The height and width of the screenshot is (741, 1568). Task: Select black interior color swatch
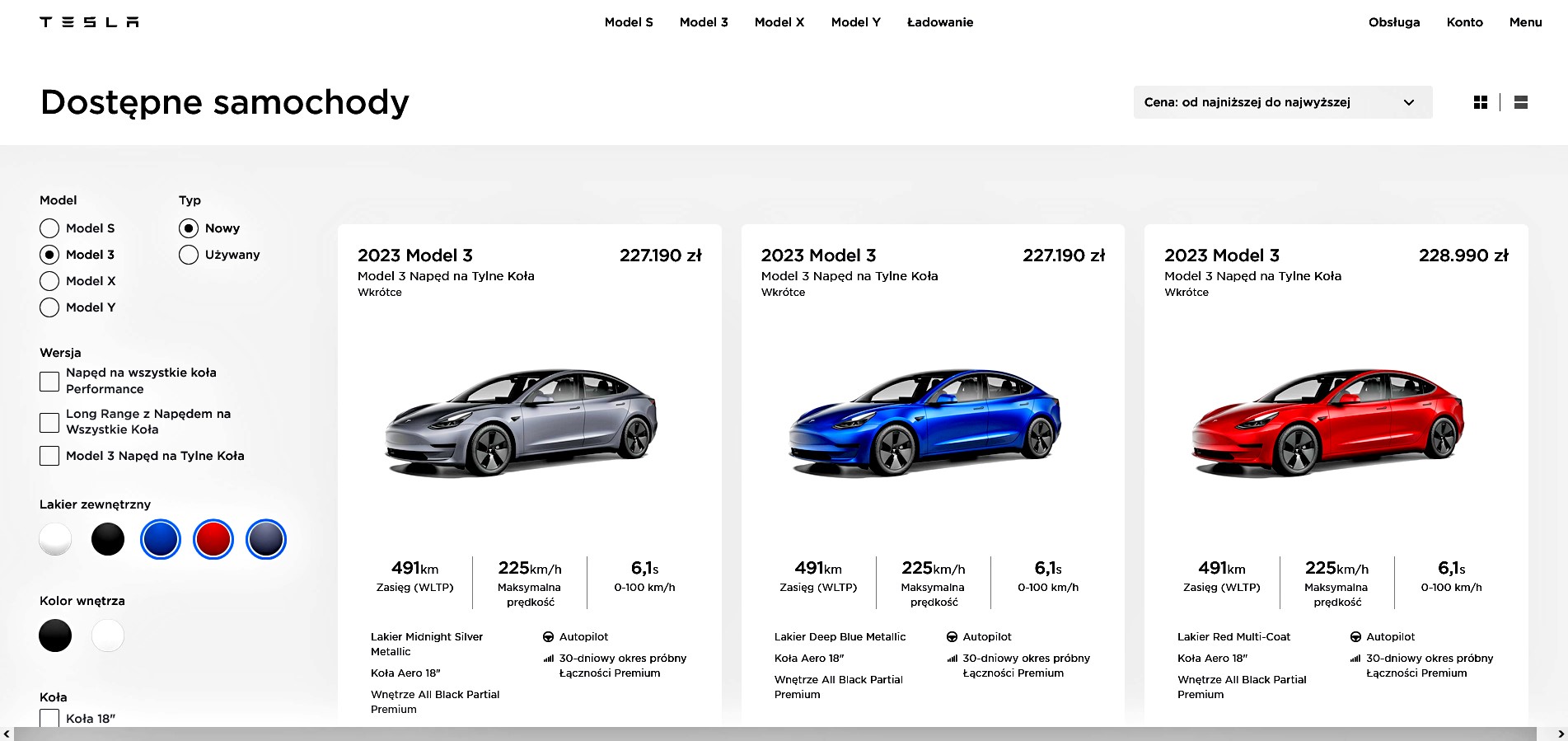[x=55, y=635]
